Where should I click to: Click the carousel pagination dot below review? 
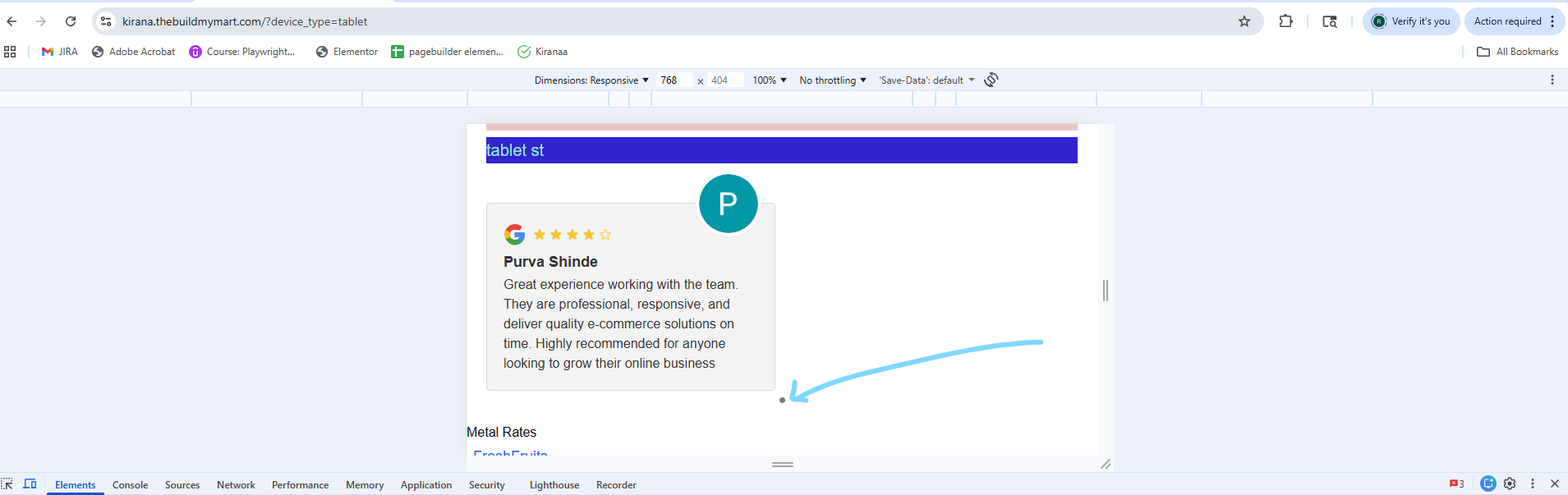[x=782, y=401]
